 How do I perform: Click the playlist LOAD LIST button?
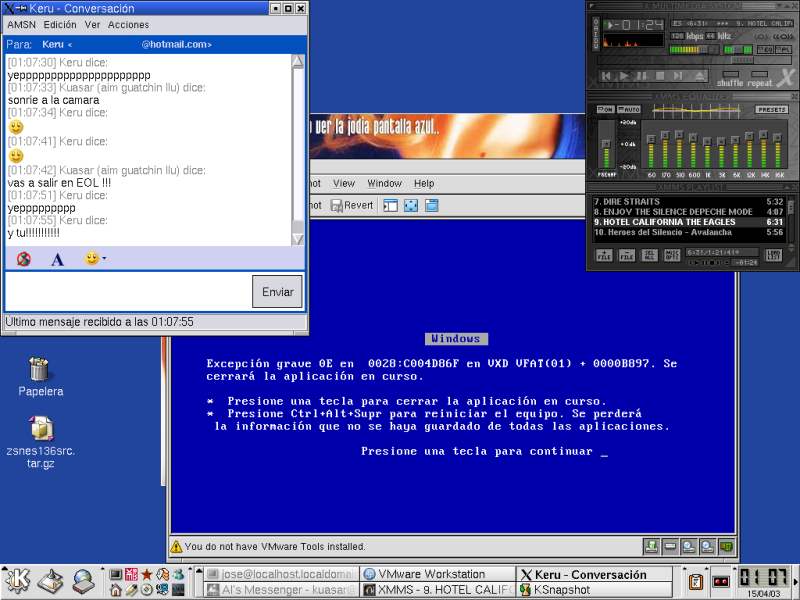point(773,255)
